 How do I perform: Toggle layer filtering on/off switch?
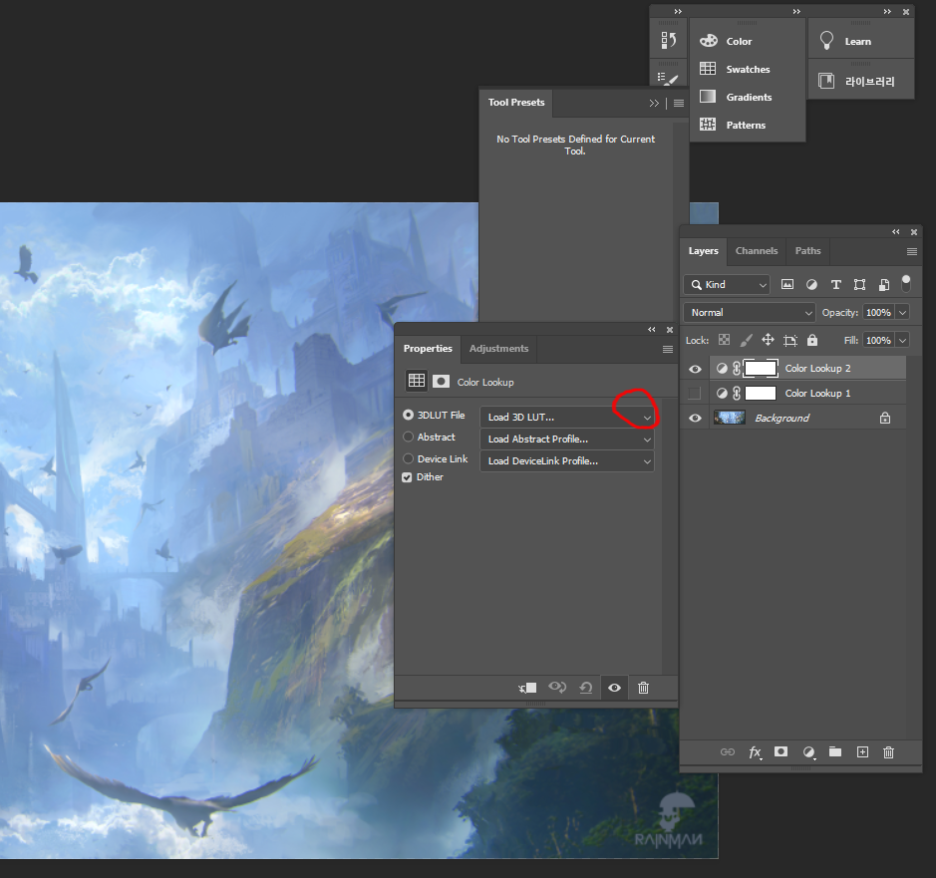[x=906, y=284]
